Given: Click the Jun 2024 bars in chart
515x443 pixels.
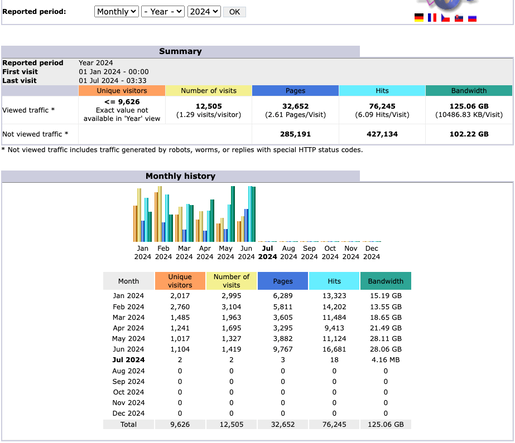Looking at the screenshot, I should pos(246,214).
